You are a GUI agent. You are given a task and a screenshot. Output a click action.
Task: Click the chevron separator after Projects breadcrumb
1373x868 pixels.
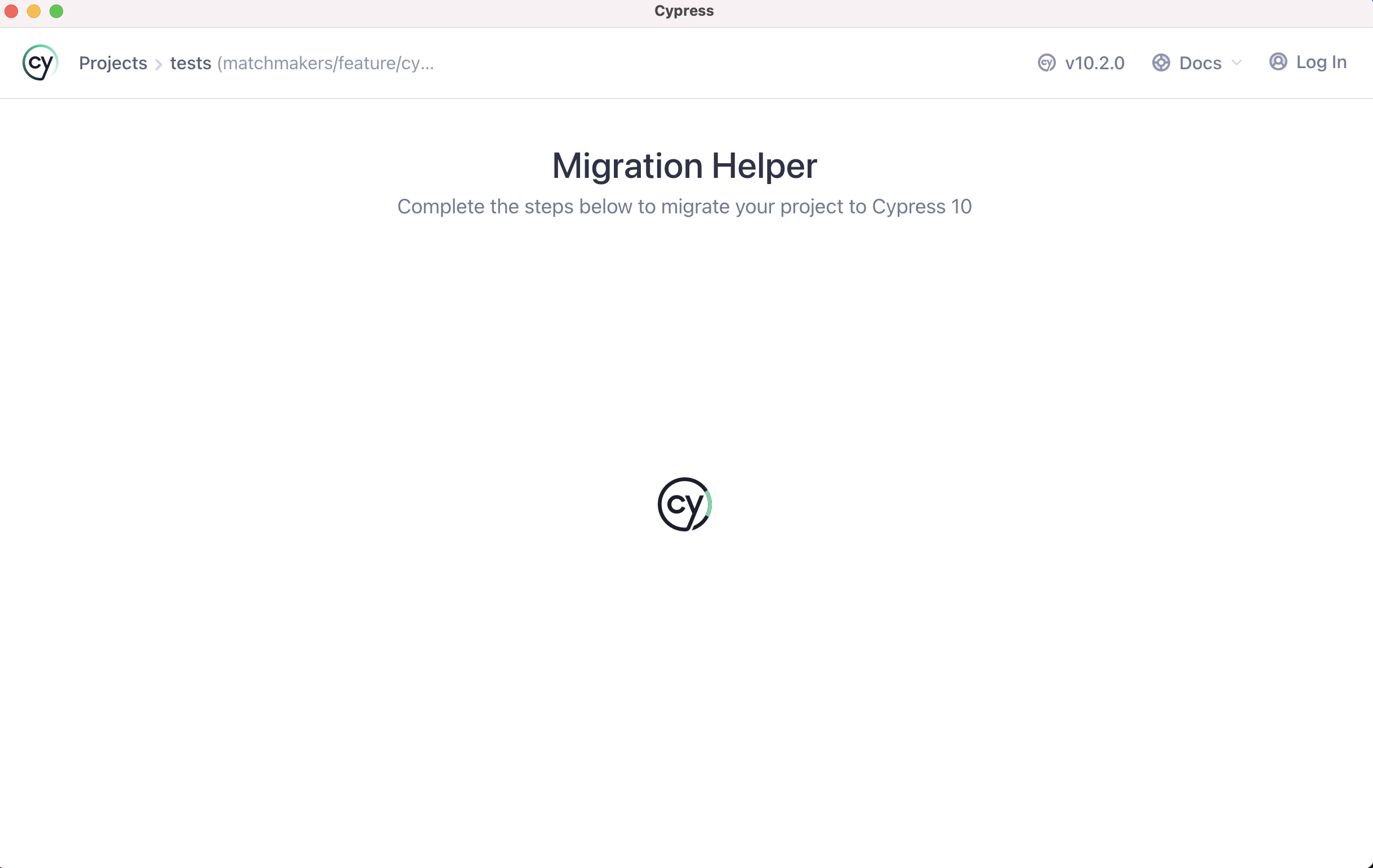point(158,64)
